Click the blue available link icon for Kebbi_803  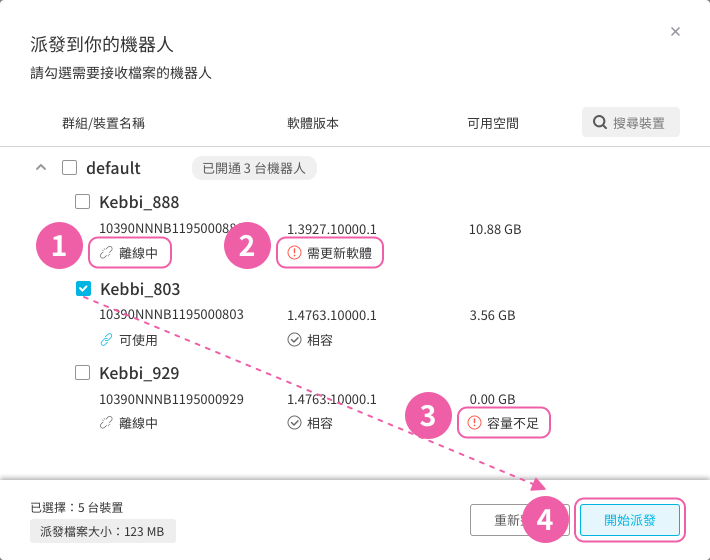pyautogui.click(x=106, y=340)
